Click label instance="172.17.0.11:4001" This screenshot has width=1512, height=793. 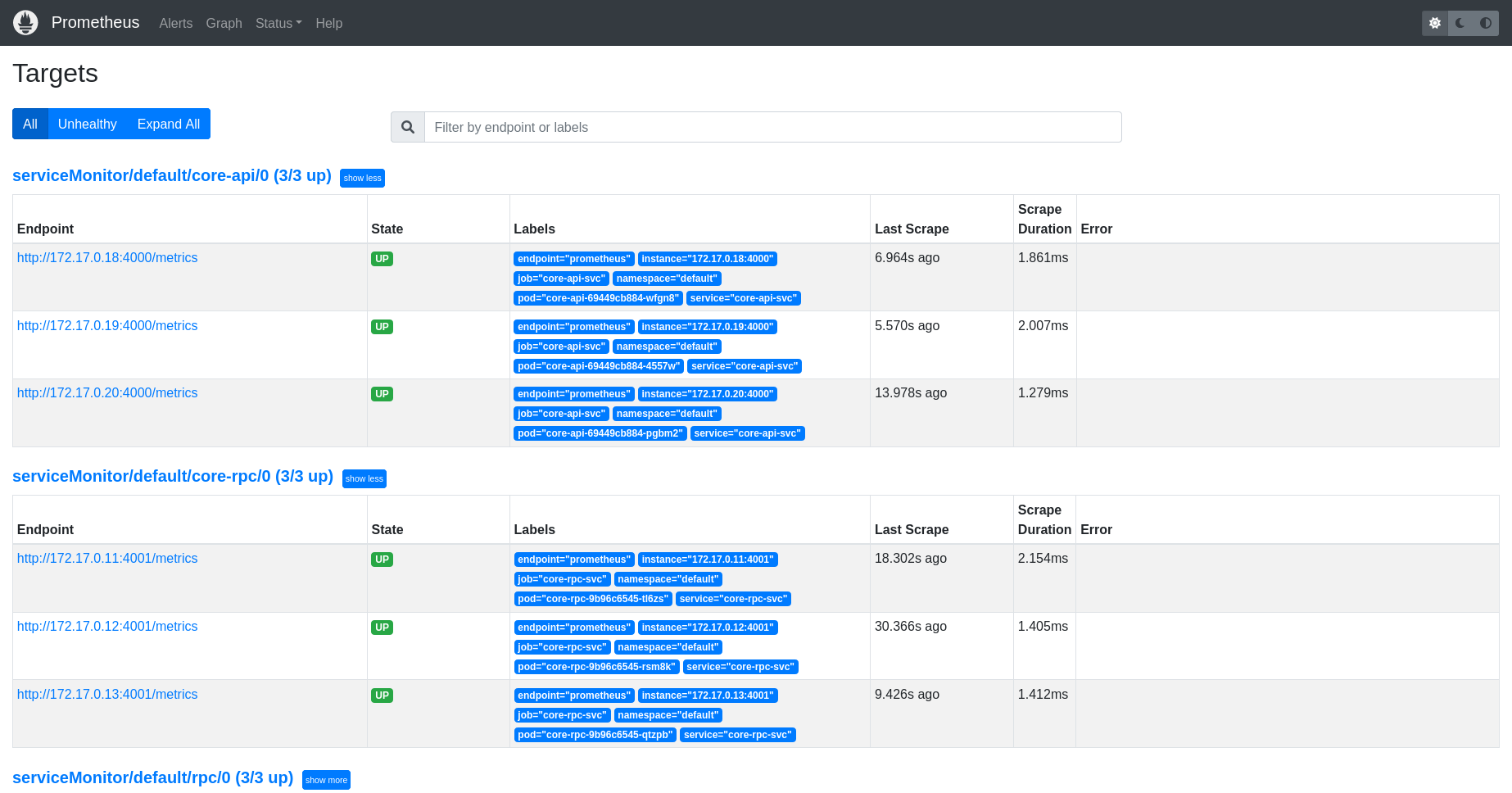(708, 560)
